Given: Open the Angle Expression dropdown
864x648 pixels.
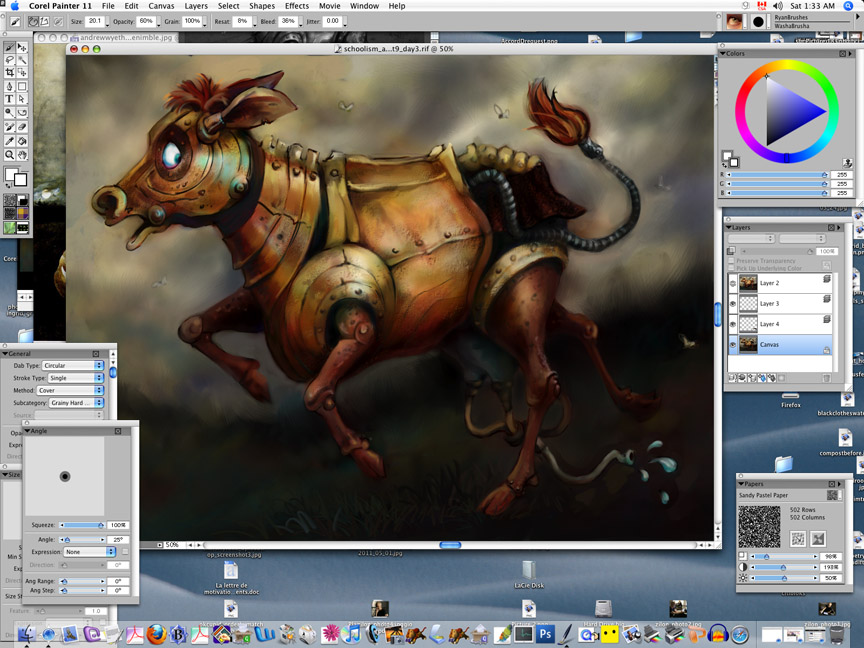Looking at the screenshot, I should pos(89,552).
